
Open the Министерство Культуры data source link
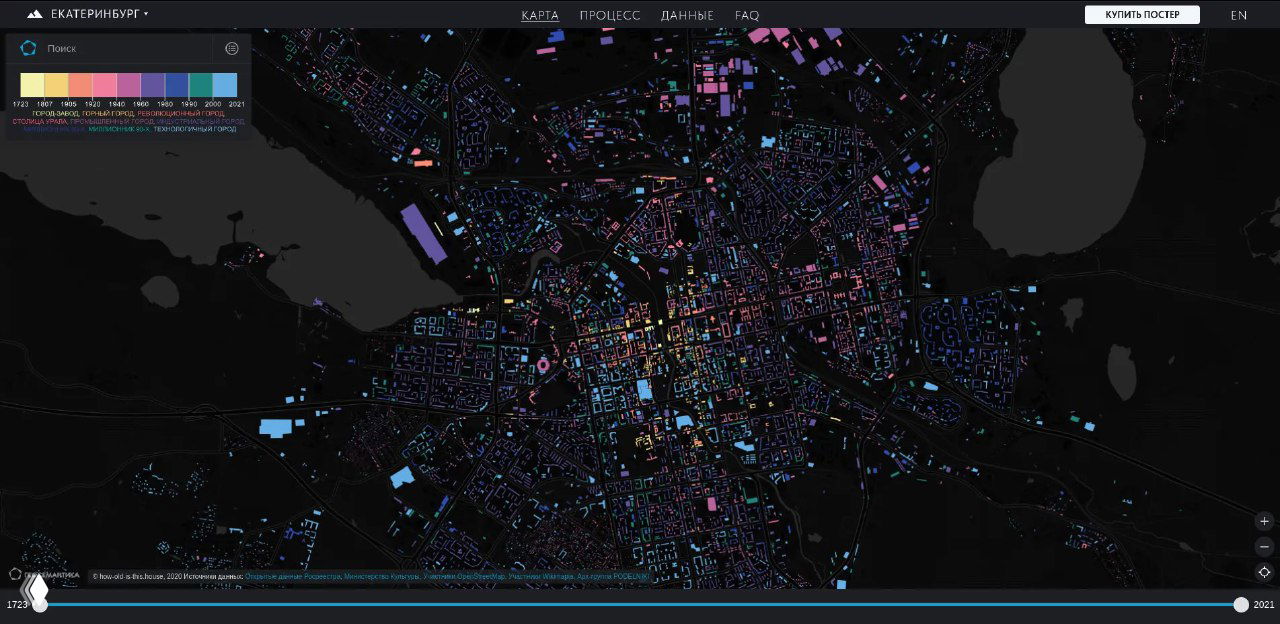coord(382,577)
